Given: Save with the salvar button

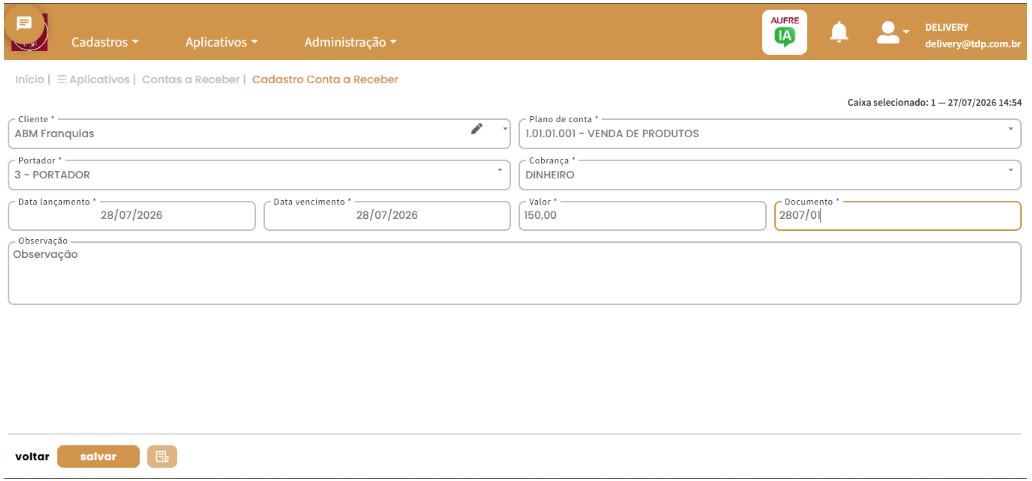Looking at the screenshot, I should [99, 457].
